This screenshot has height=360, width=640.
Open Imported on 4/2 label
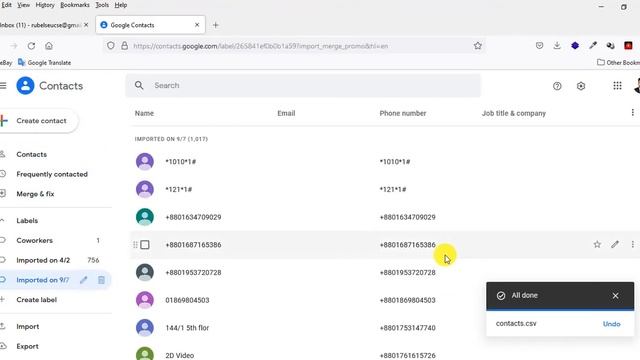coord(43,260)
